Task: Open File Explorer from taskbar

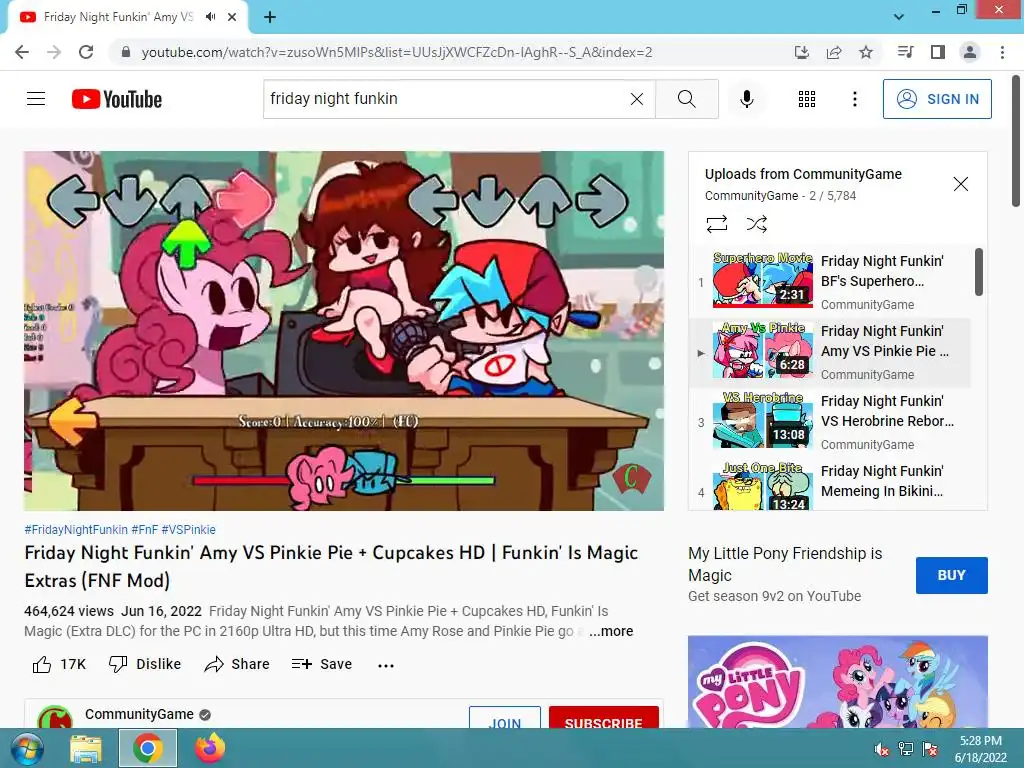Action: pos(86,748)
